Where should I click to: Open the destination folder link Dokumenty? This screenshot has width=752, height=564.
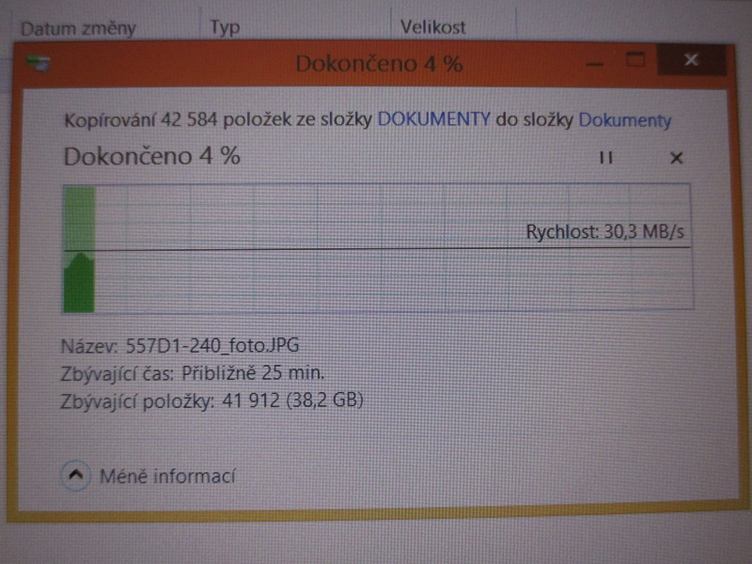[x=625, y=120]
